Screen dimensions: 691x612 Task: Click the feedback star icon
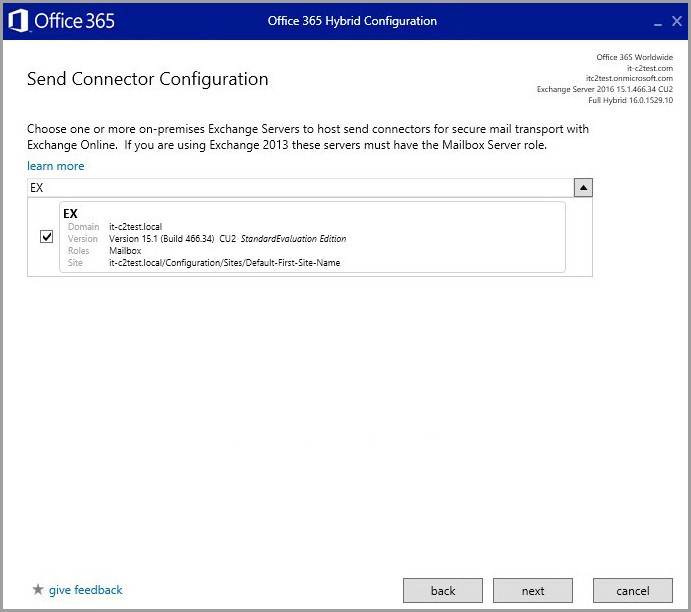point(38,589)
